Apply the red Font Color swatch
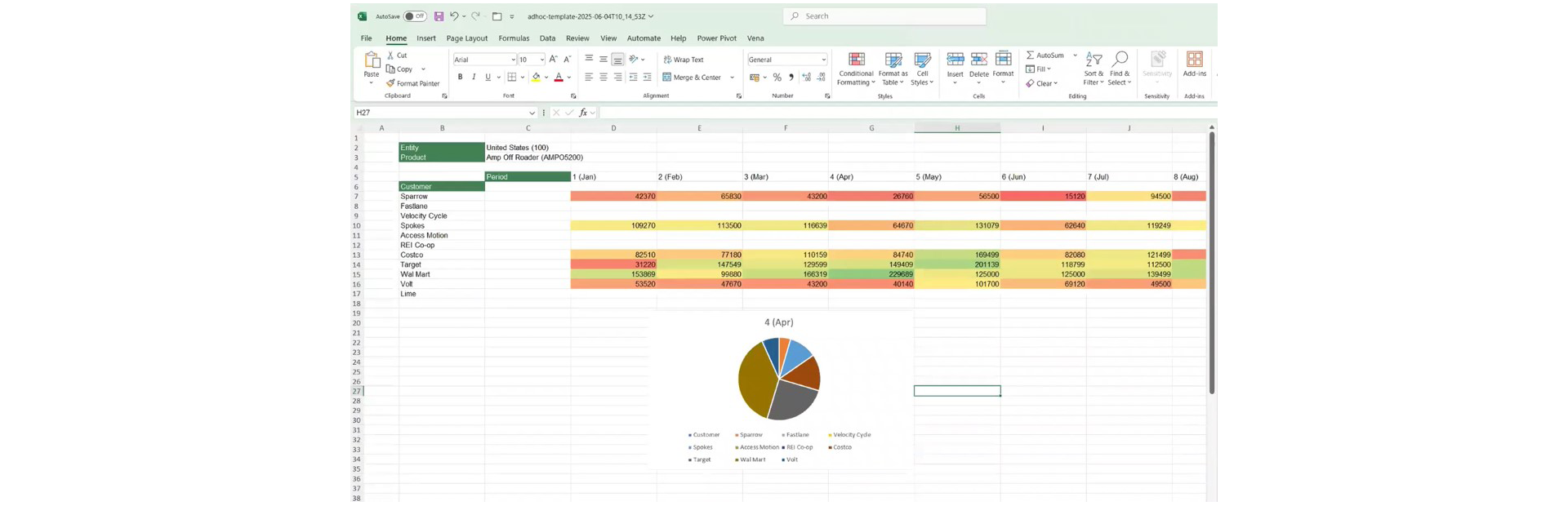The image size is (1568, 506). (559, 78)
